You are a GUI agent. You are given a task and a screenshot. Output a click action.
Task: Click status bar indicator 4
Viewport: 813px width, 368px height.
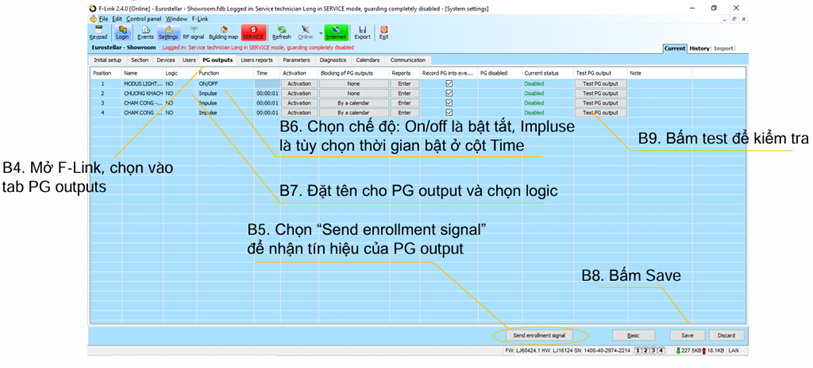[661, 351]
